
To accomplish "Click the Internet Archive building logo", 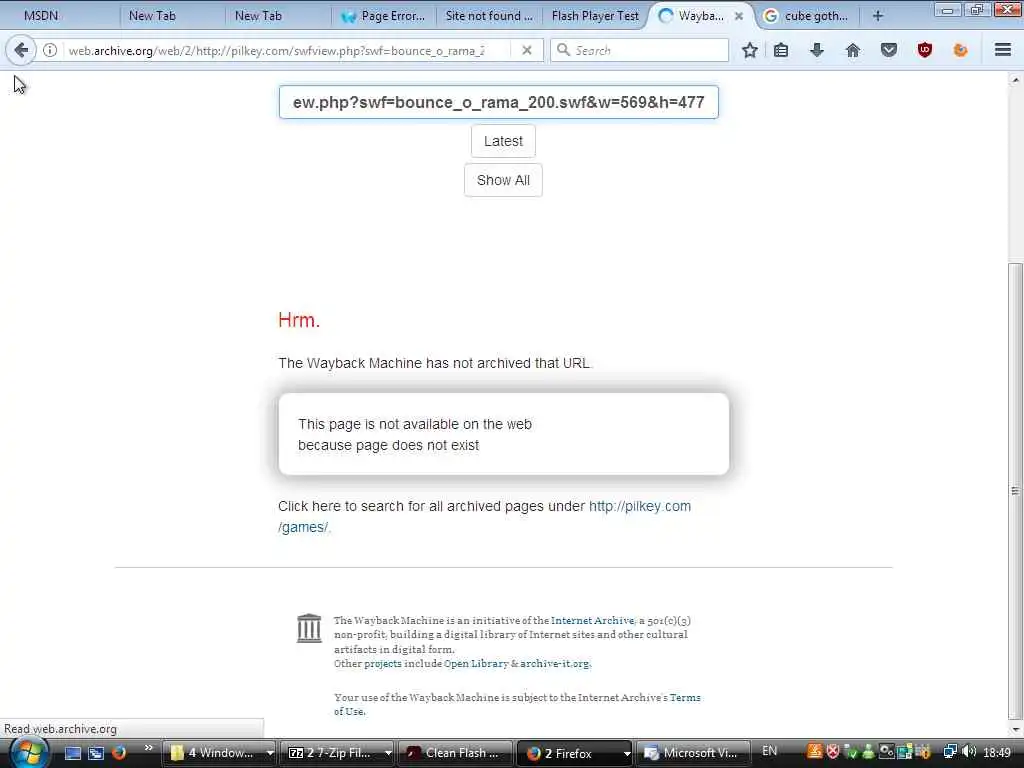I will [x=309, y=628].
